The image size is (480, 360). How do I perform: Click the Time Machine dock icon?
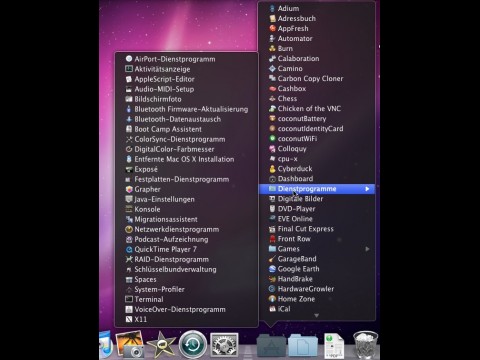point(193,345)
